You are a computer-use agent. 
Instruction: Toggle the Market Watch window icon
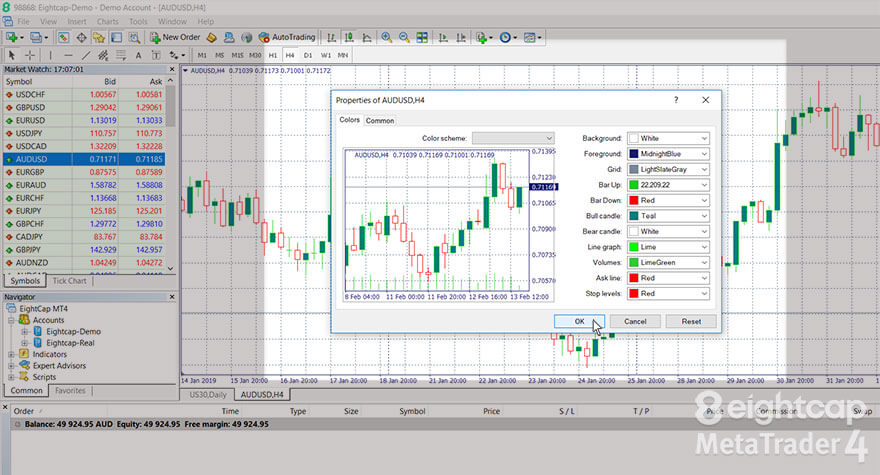pyautogui.click(x=63, y=37)
